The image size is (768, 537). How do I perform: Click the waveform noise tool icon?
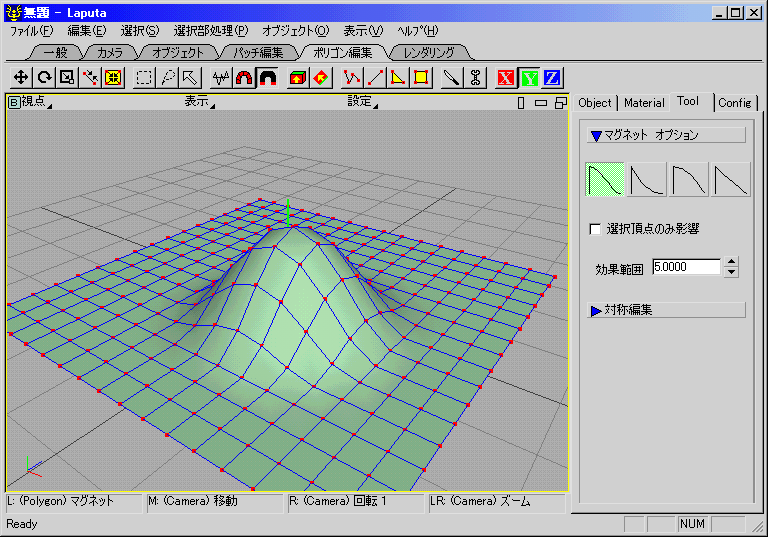[221, 77]
